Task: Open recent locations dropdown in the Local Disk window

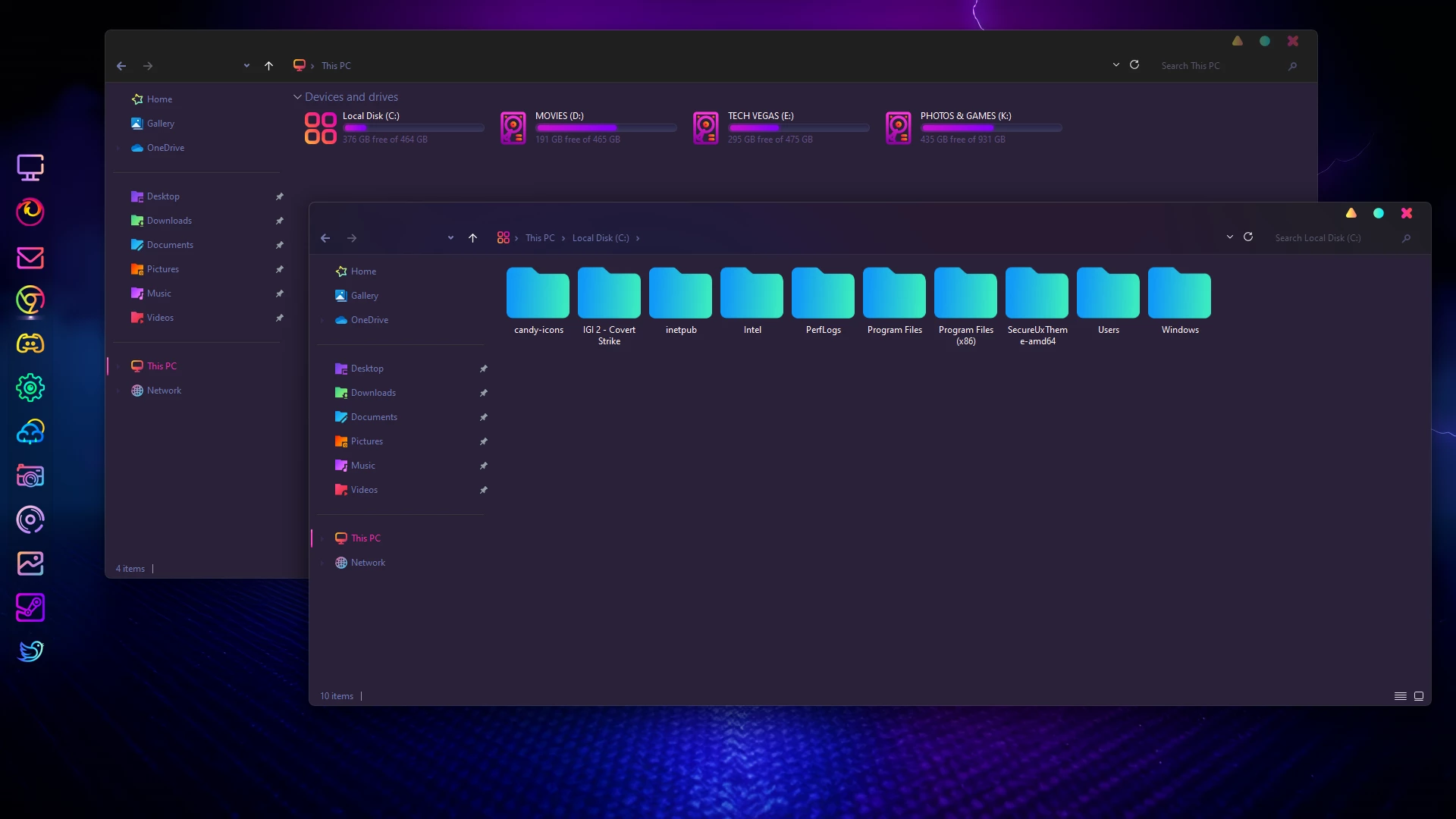Action: 450,238
